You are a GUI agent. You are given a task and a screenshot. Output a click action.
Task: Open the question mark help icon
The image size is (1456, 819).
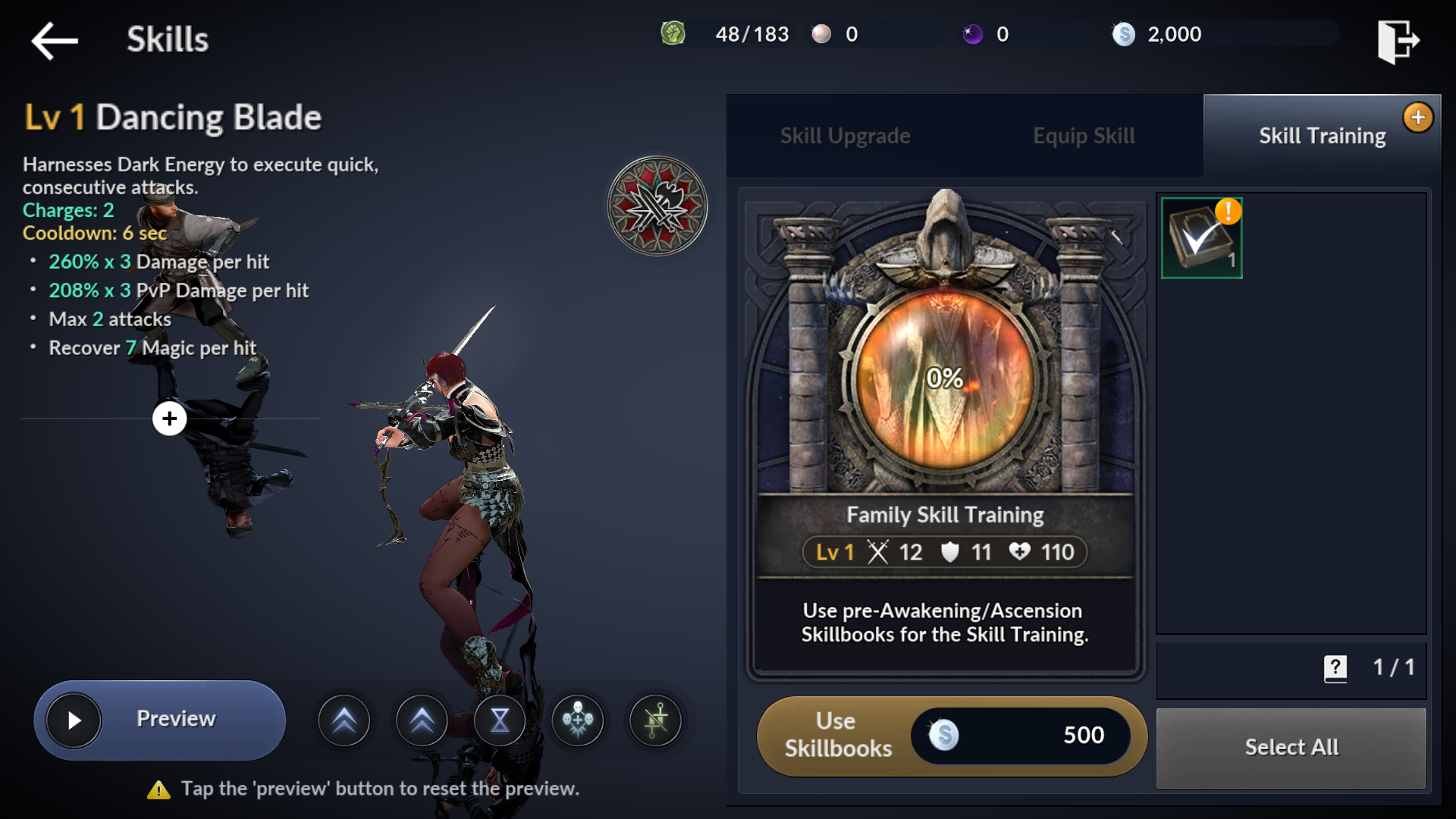tap(1335, 668)
